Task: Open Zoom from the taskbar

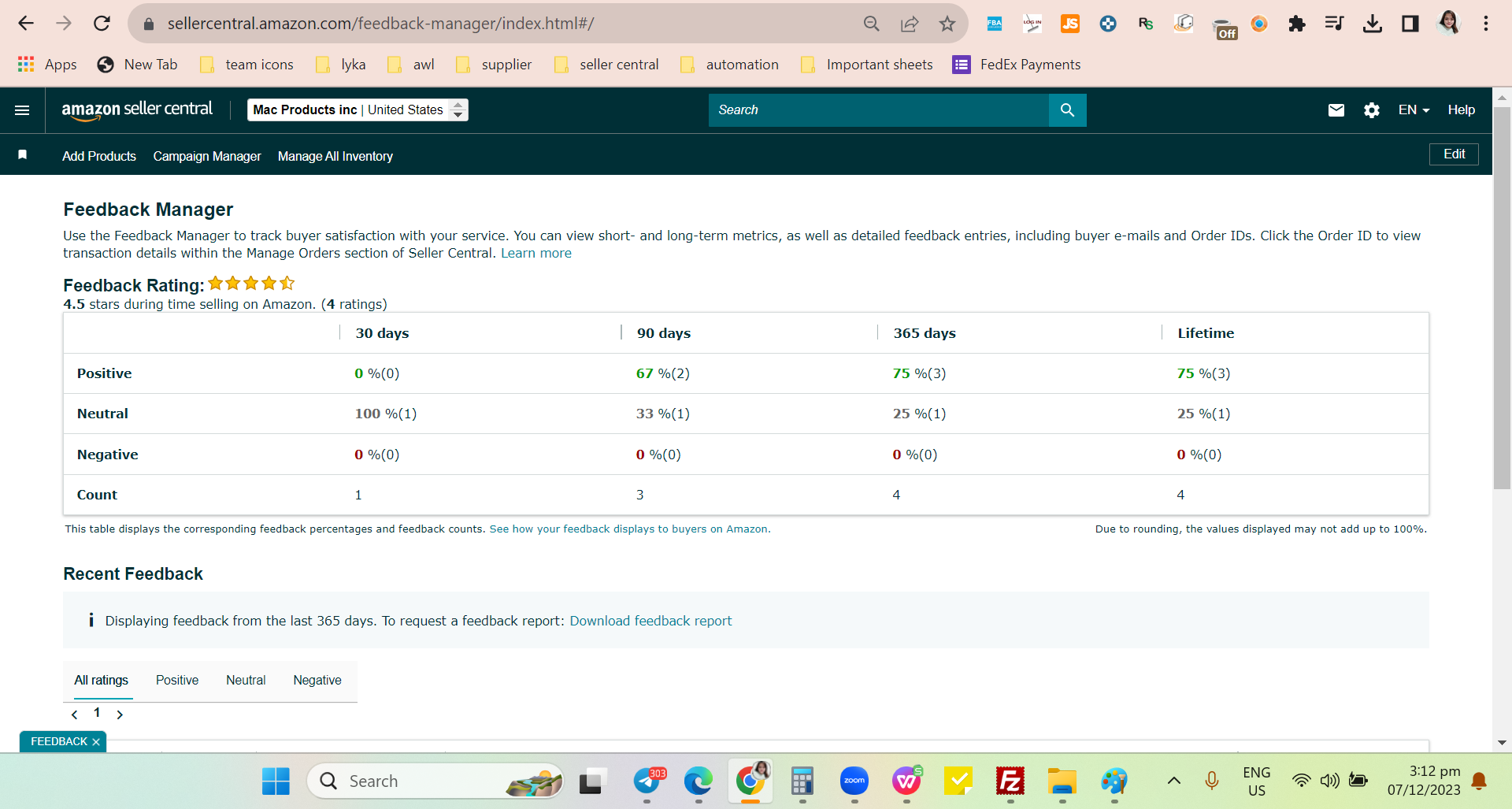Action: (x=854, y=781)
